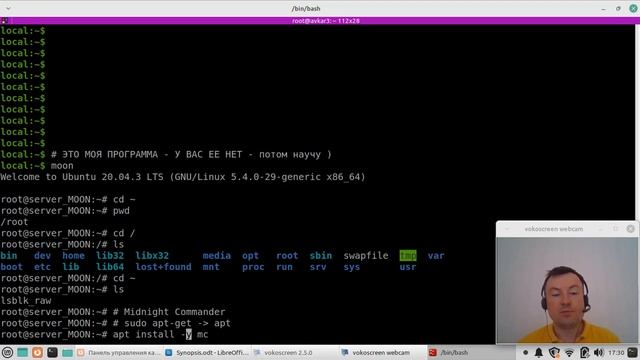
Task: Minimize the /bin/bash terminal window
Action: (603, 9)
